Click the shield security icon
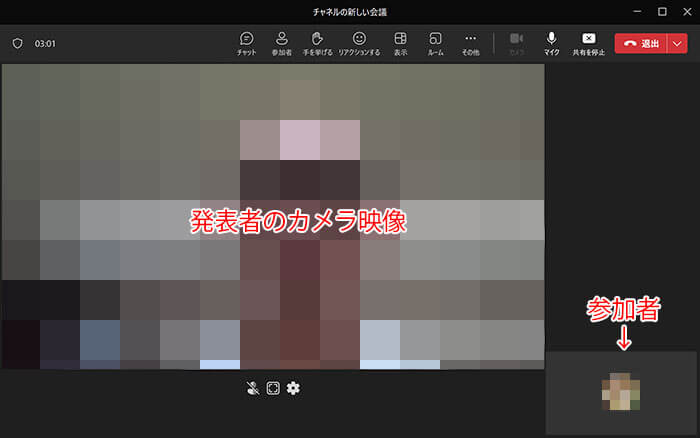Image resolution: width=700 pixels, height=438 pixels. pyautogui.click(x=17, y=43)
